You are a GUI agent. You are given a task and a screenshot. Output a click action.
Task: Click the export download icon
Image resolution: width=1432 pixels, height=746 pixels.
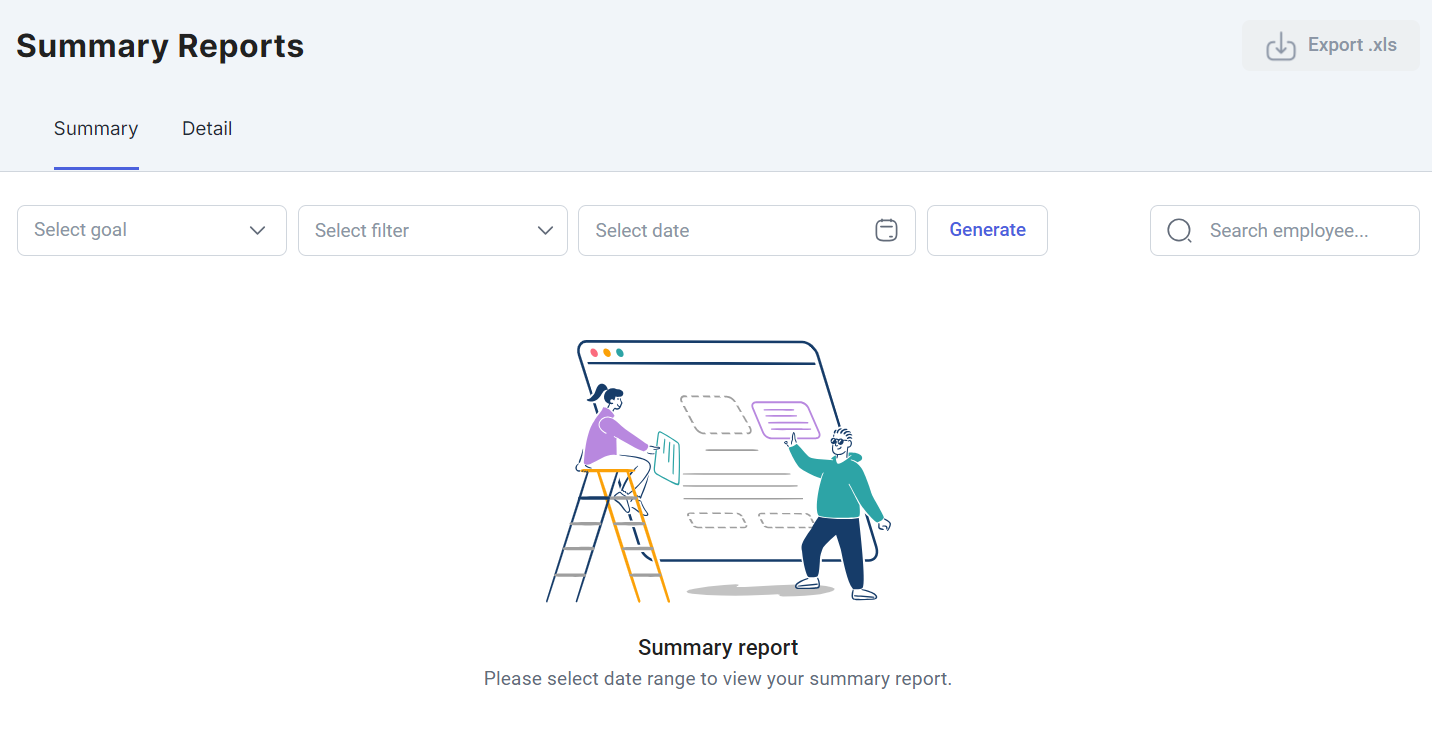pos(1281,46)
